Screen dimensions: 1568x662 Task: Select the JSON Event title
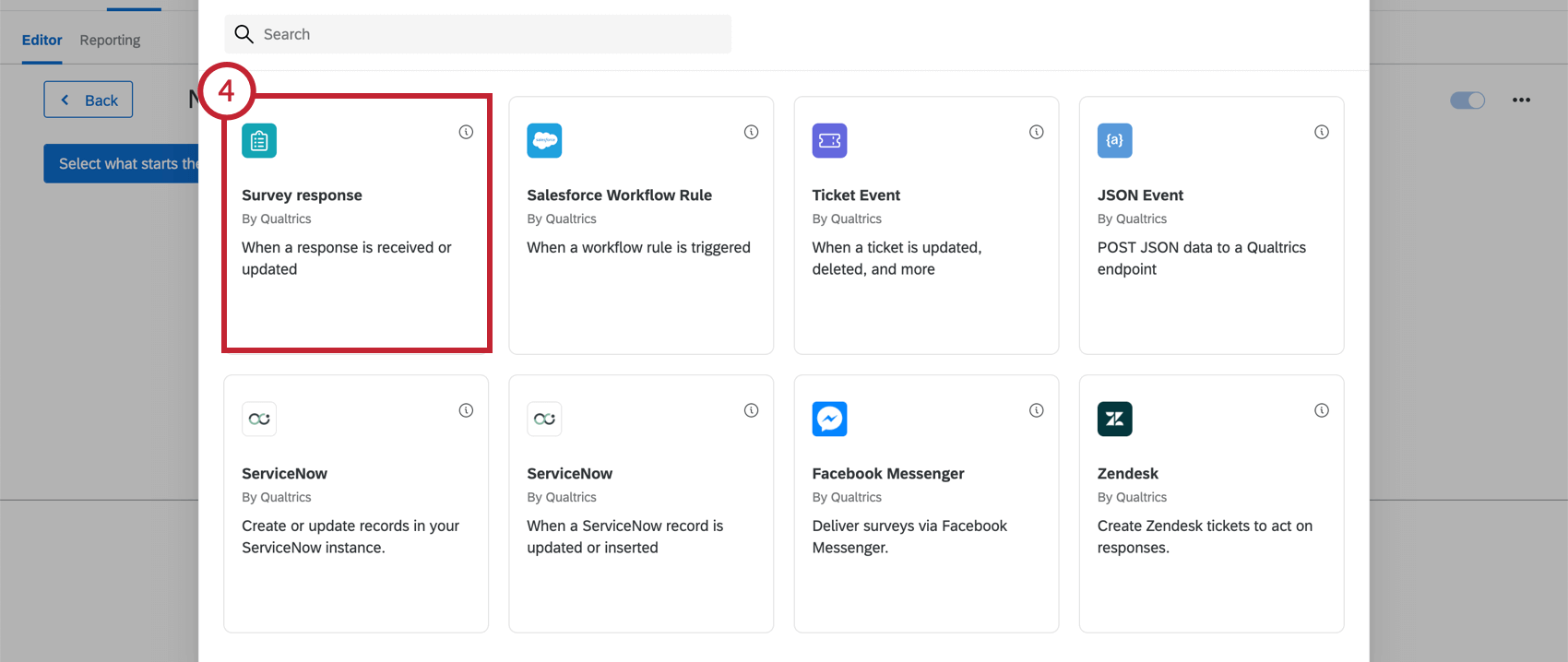[1140, 195]
